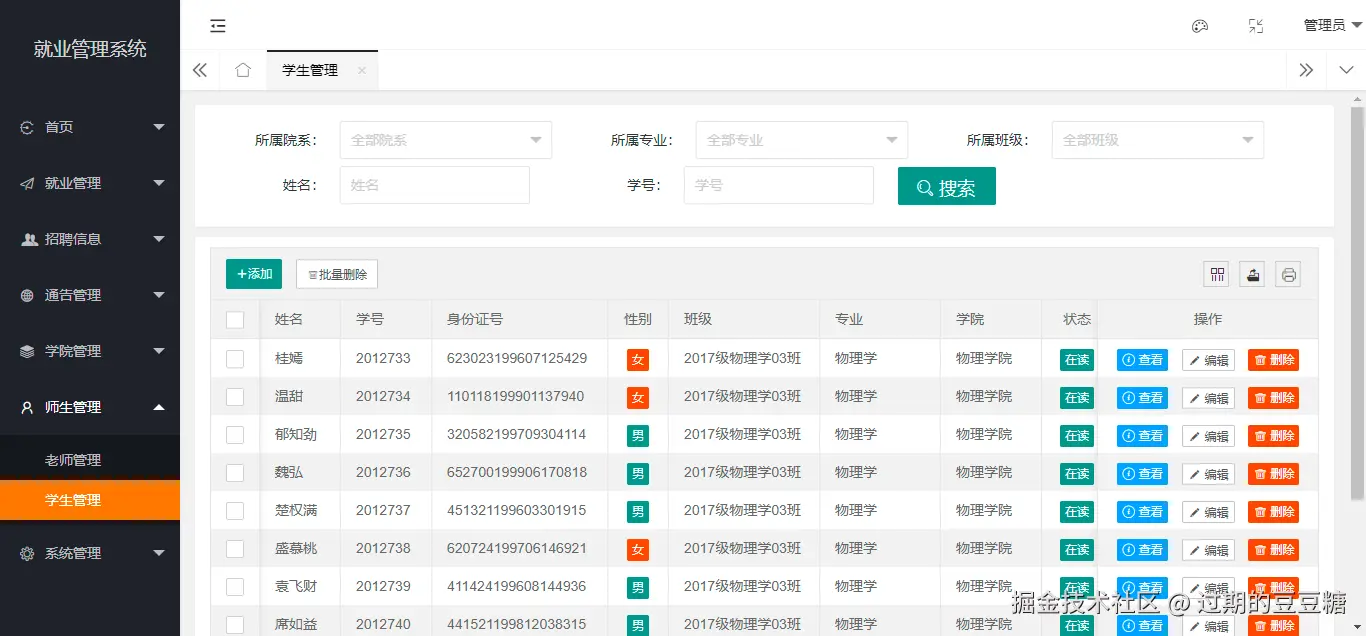
Task: Tick the checkbox for student 温甜
Action: [x=235, y=396]
